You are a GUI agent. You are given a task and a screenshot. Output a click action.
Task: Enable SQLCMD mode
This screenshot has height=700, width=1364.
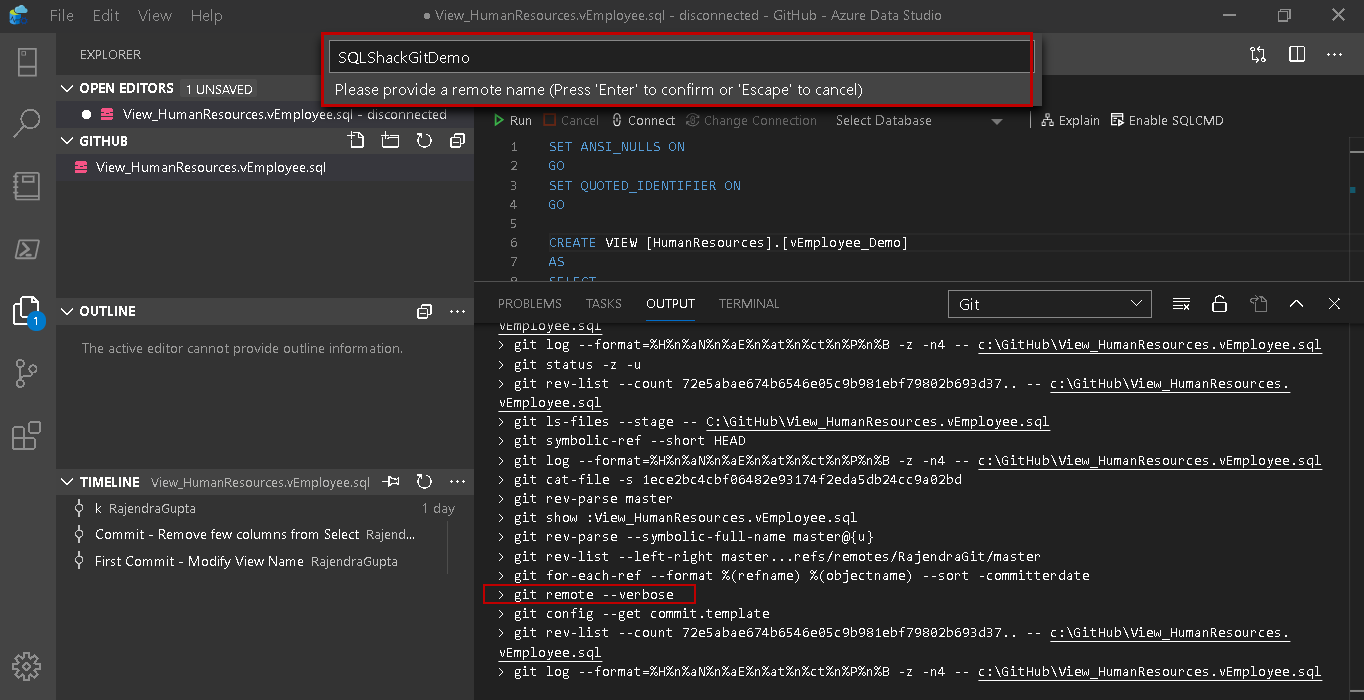point(1167,120)
